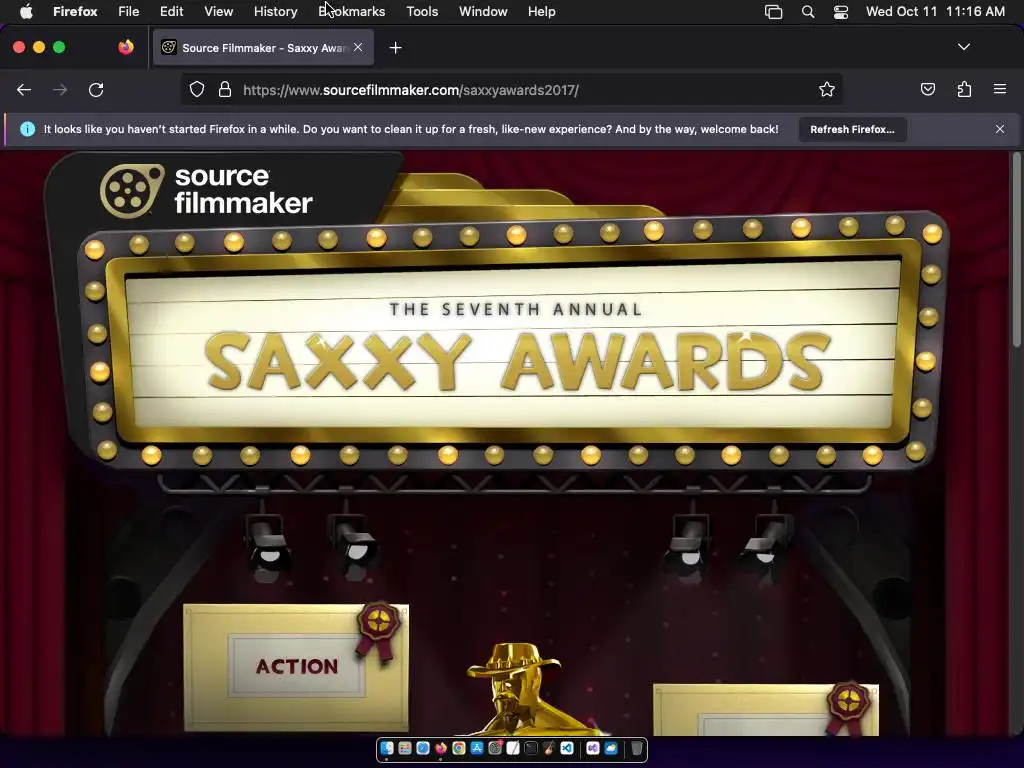Open Google Chrome from the Dock
Image resolution: width=1024 pixels, height=768 pixels.
click(458, 748)
